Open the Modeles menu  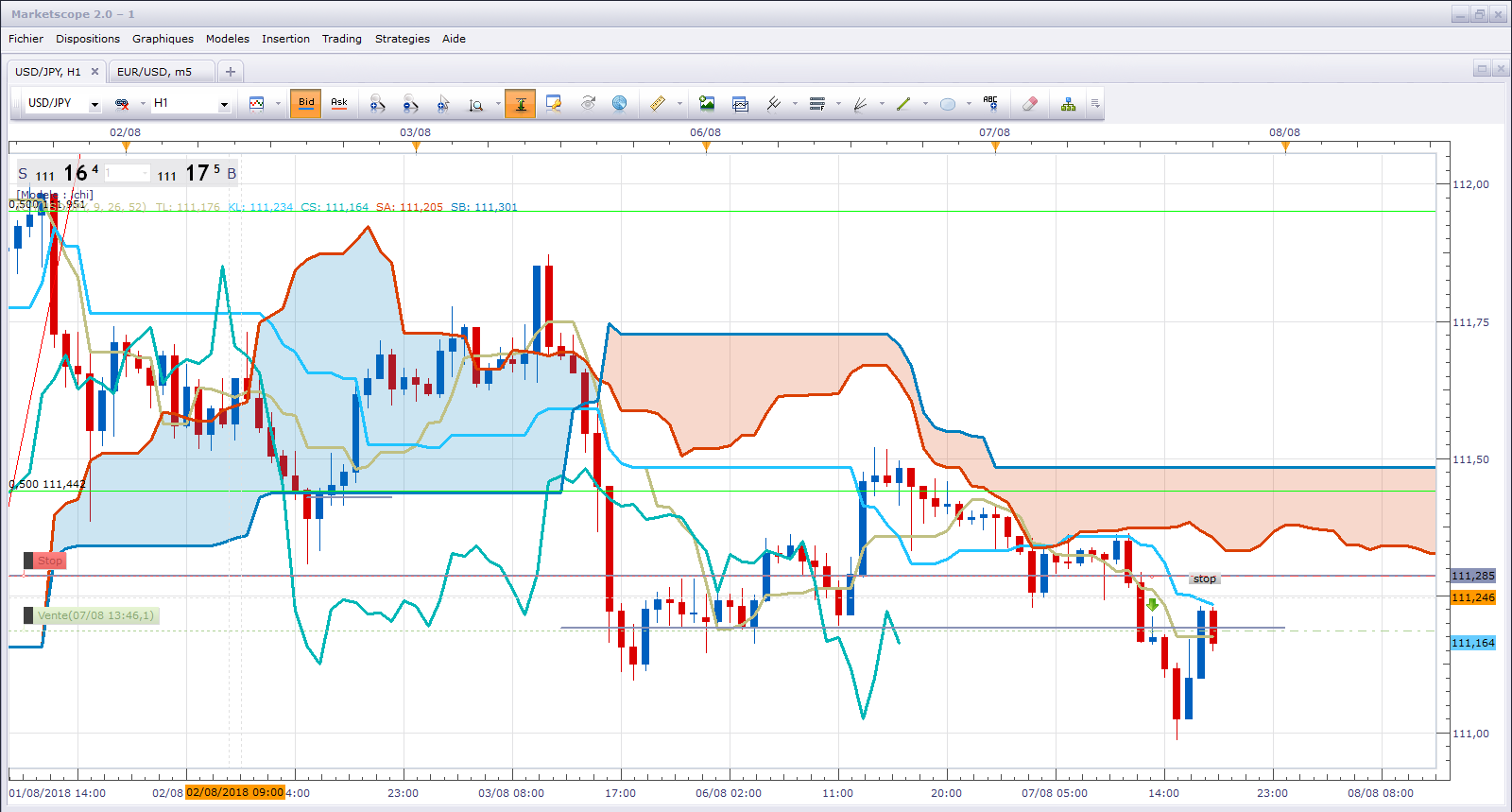pos(228,39)
